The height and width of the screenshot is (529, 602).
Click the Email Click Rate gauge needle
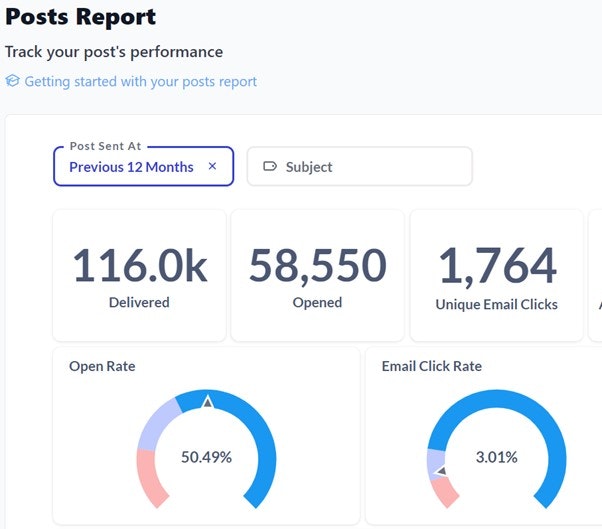click(x=442, y=471)
